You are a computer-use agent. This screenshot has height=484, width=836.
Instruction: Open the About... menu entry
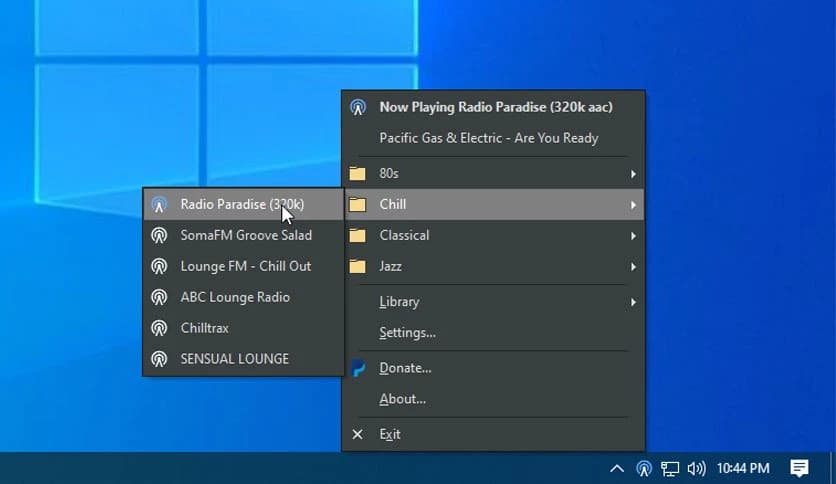click(402, 399)
